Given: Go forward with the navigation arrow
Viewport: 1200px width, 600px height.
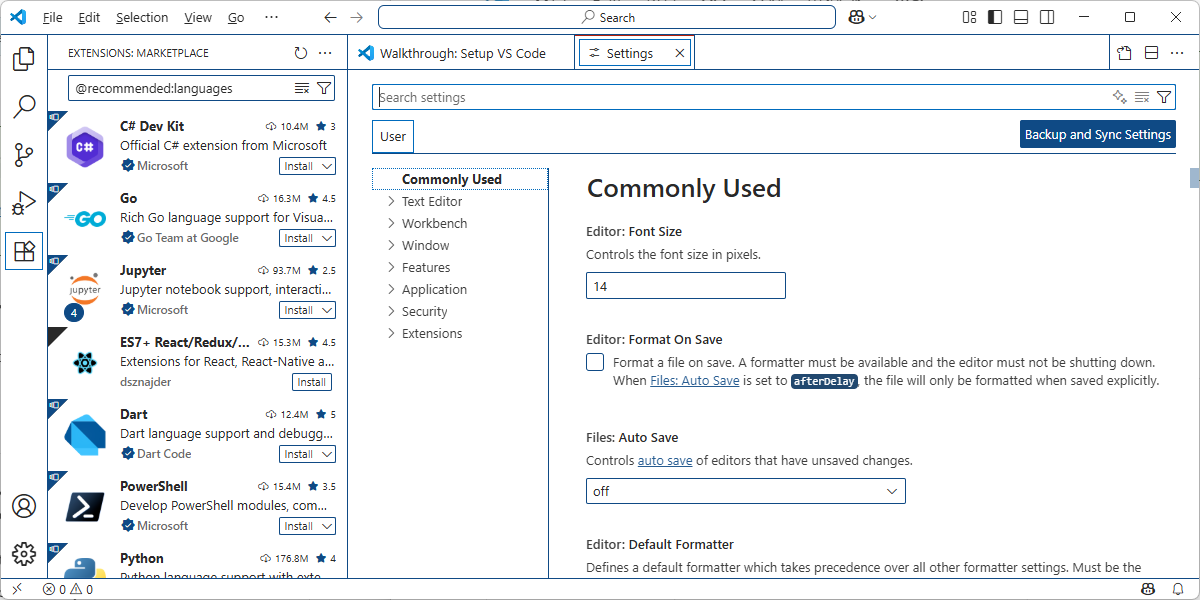Looking at the screenshot, I should tap(357, 17).
